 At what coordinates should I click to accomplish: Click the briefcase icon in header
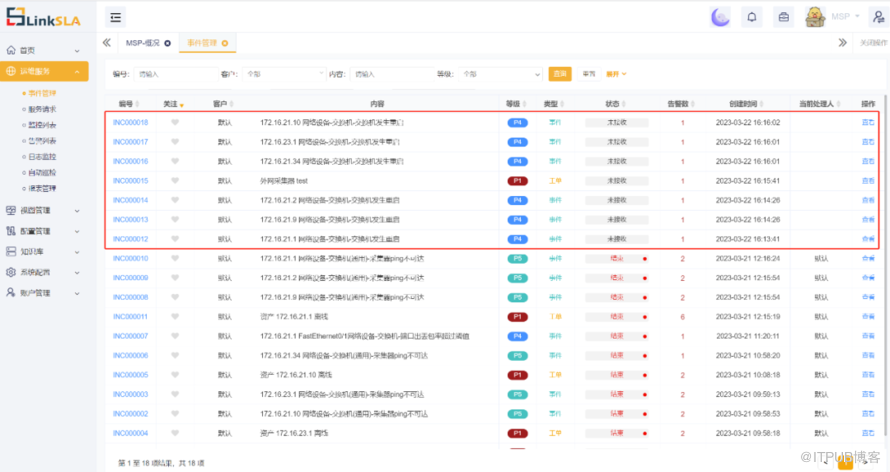pyautogui.click(x=784, y=17)
